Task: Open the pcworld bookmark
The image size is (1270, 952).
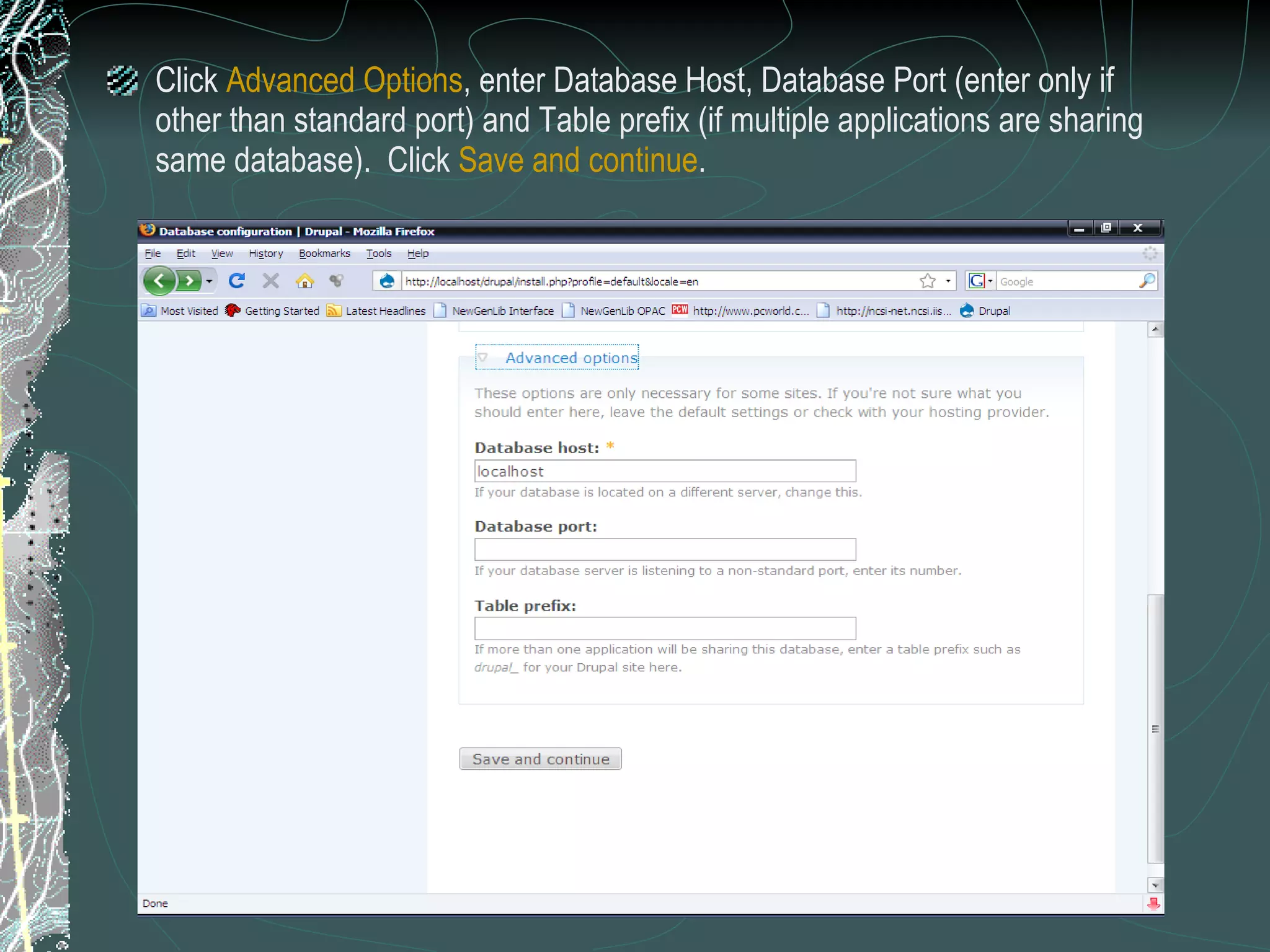Action: pyautogui.click(x=741, y=311)
